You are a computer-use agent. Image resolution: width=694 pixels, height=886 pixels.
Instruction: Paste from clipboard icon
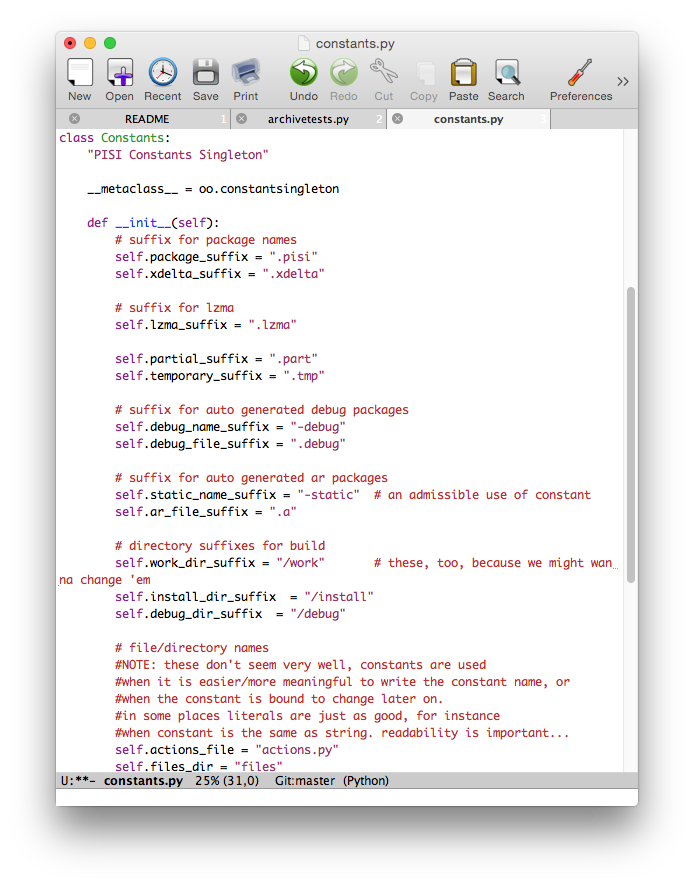[464, 73]
